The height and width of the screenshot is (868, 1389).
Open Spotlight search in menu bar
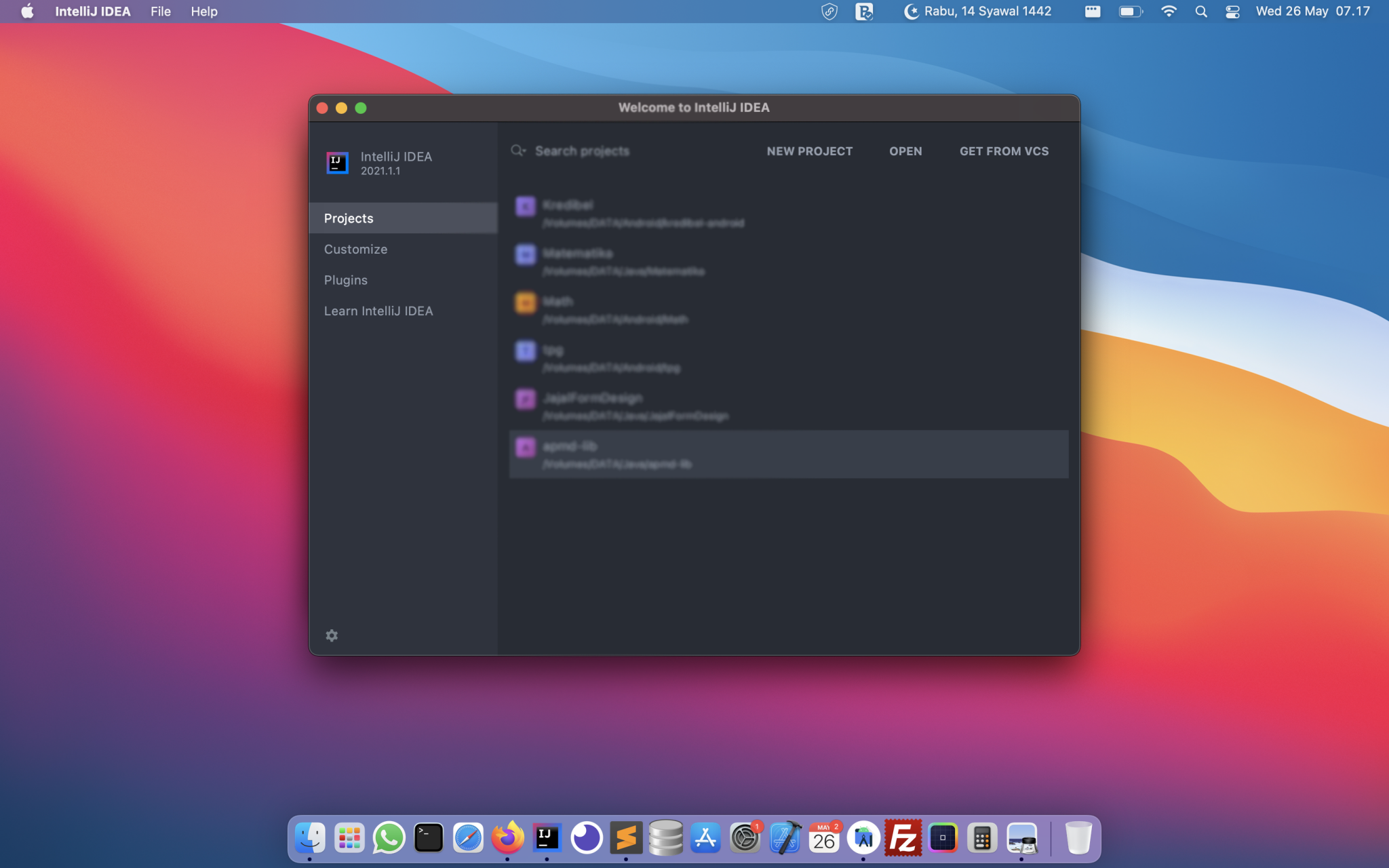tap(1201, 12)
